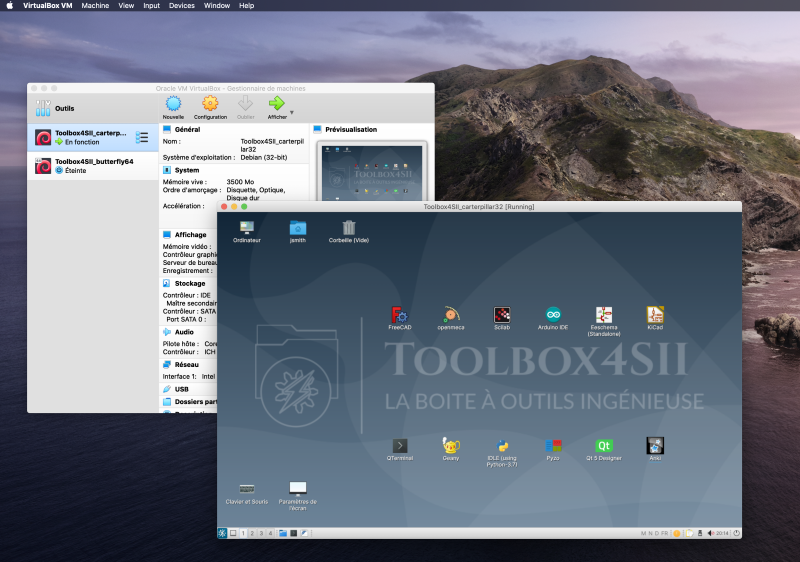Open Devices menu in menu bar
Screen dimensions: 800x562
(x=182, y=6)
